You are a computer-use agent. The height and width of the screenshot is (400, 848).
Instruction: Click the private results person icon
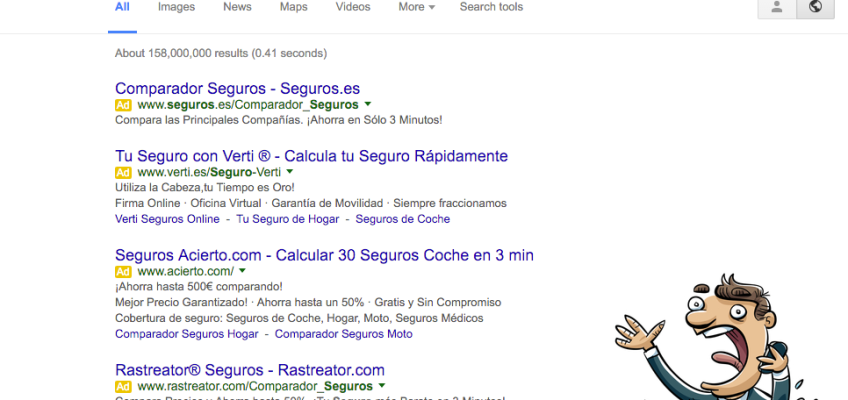pos(777,8)
